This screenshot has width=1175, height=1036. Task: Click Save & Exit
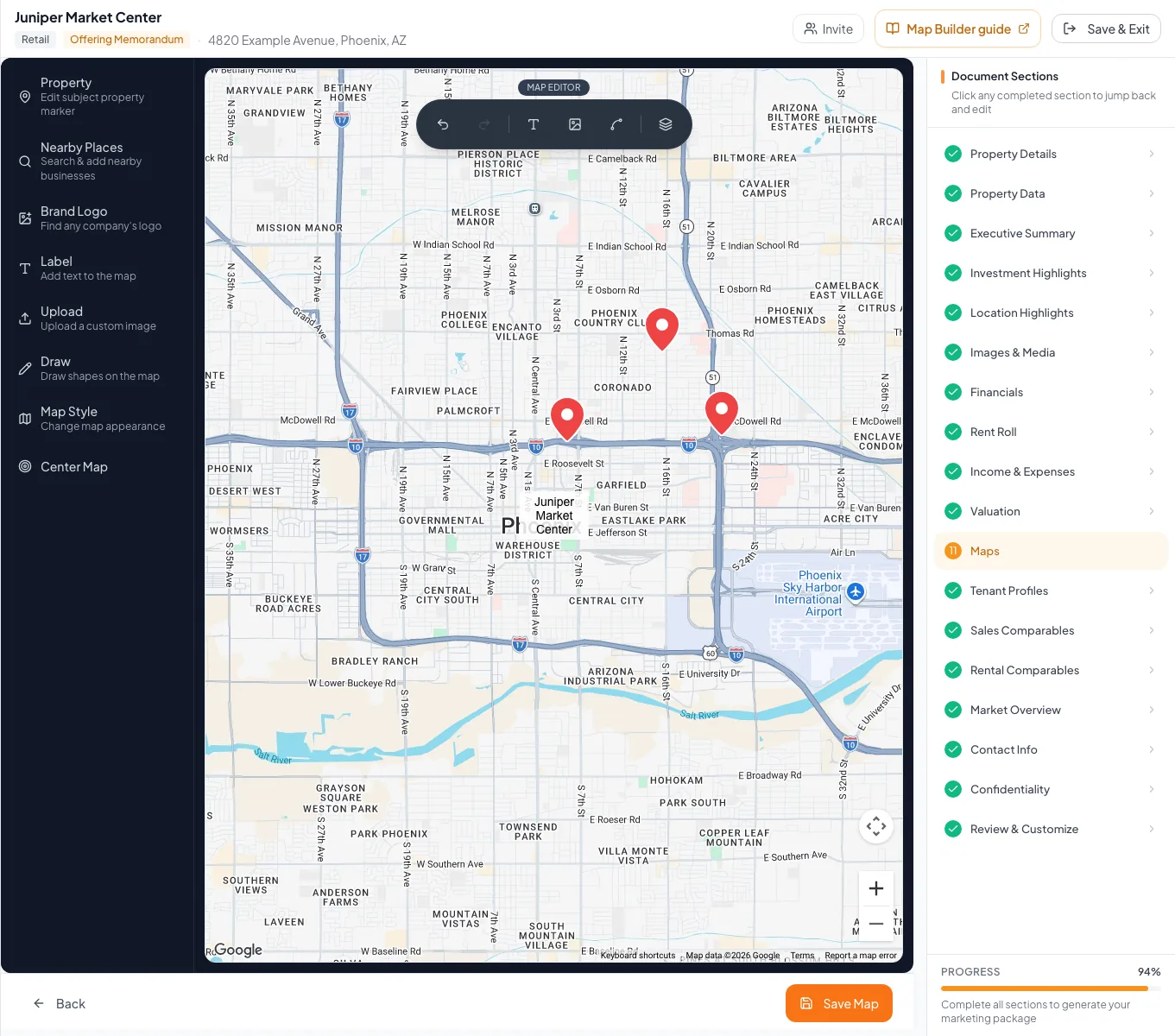[1106, 28]
